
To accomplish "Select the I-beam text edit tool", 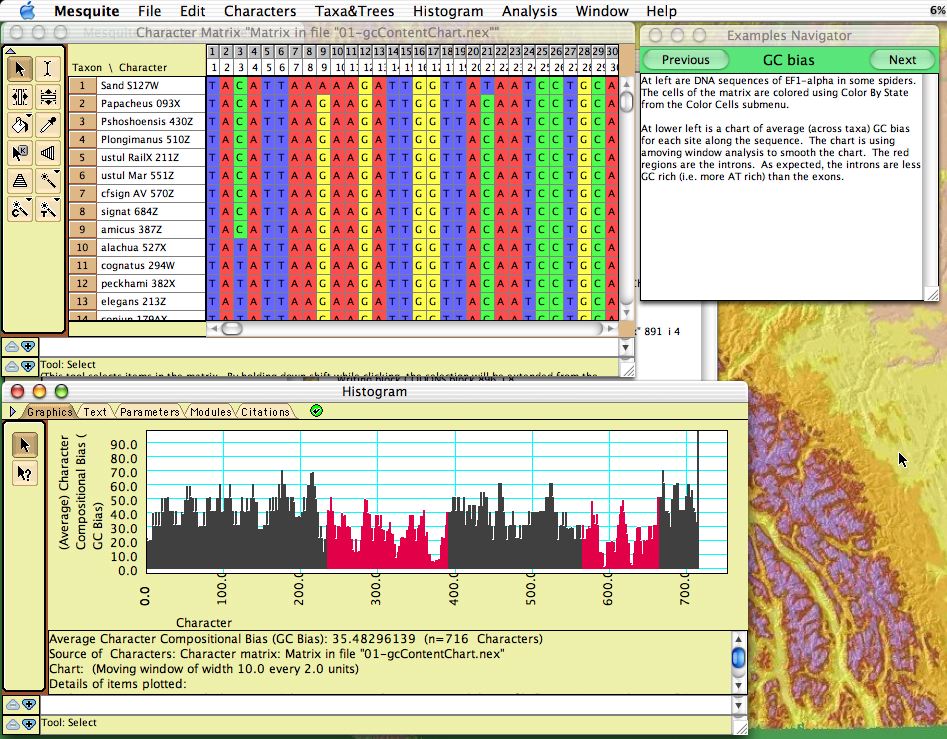I will pyautogui.click(x=48, y=69).
